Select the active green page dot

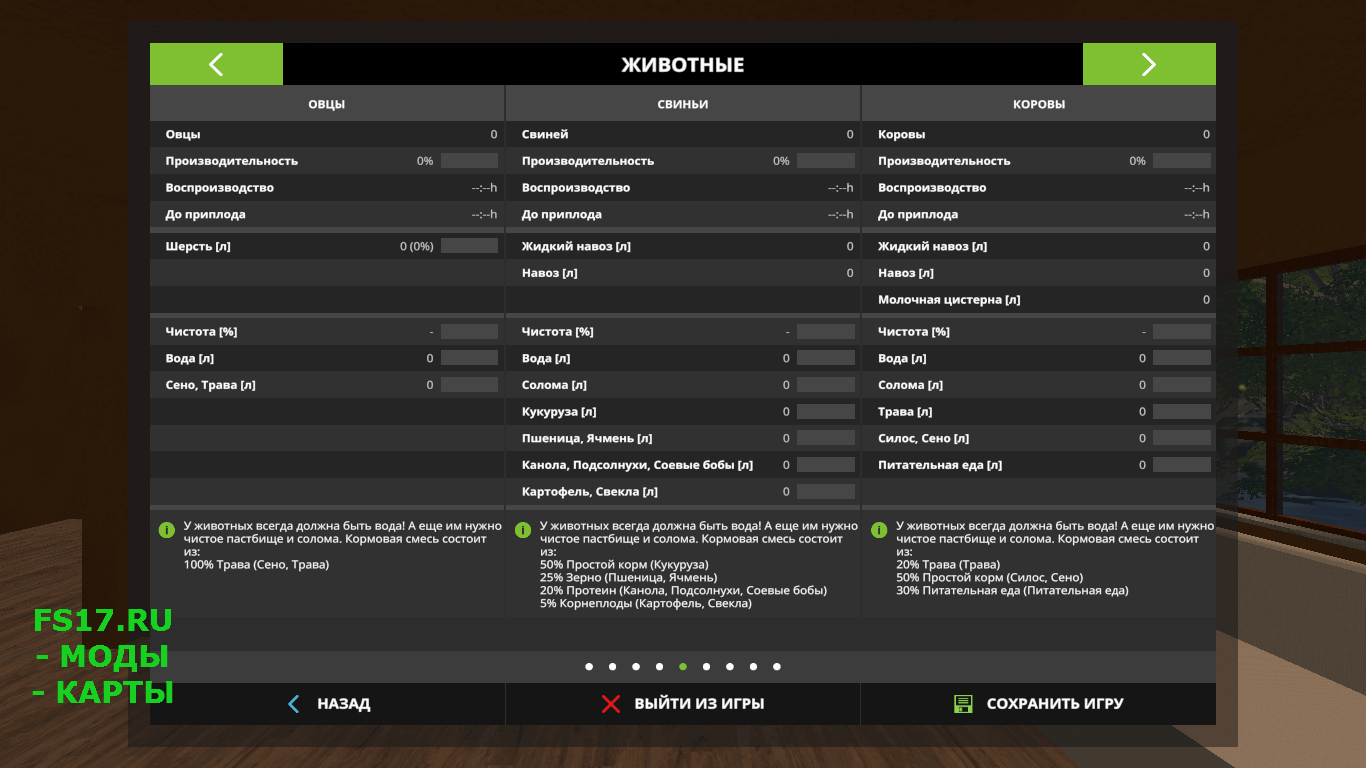683,667
